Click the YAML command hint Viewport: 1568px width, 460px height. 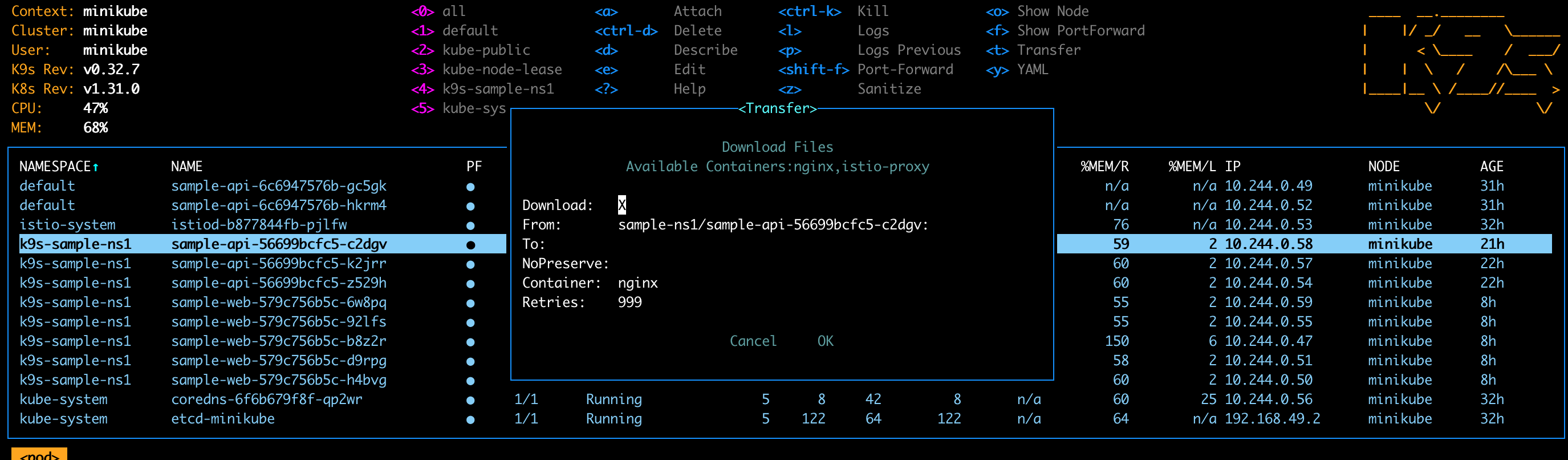coord(1033,70)
